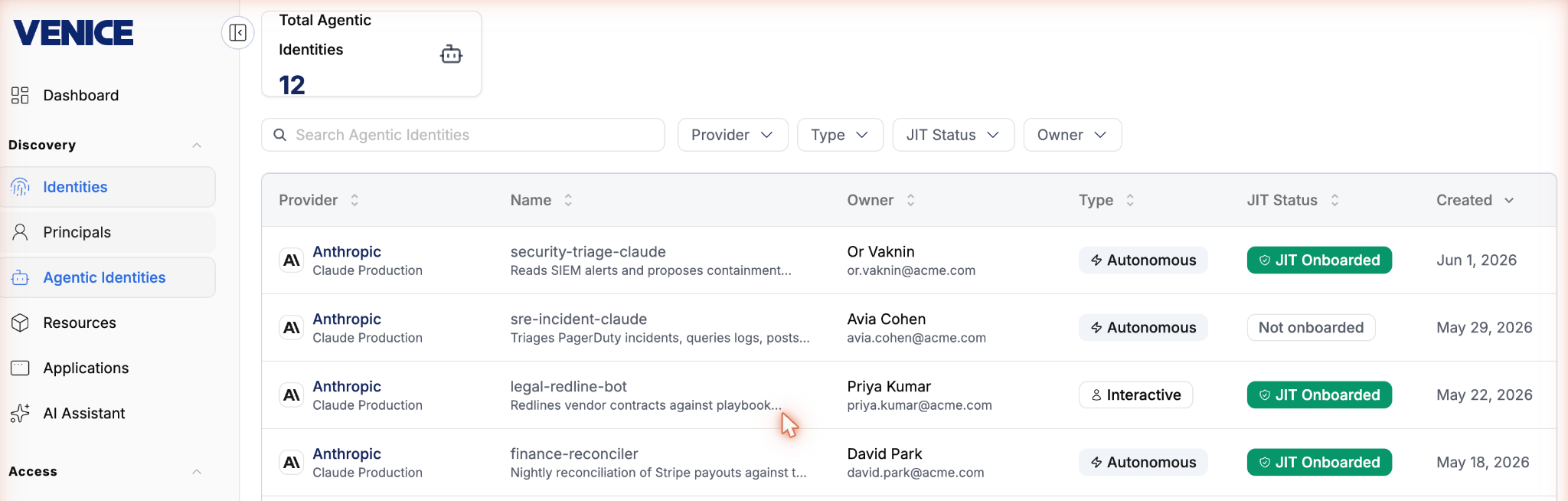Select the sre-incident-claude name
The width and height of the screenshot is (1568, 501).
[579, 319]
